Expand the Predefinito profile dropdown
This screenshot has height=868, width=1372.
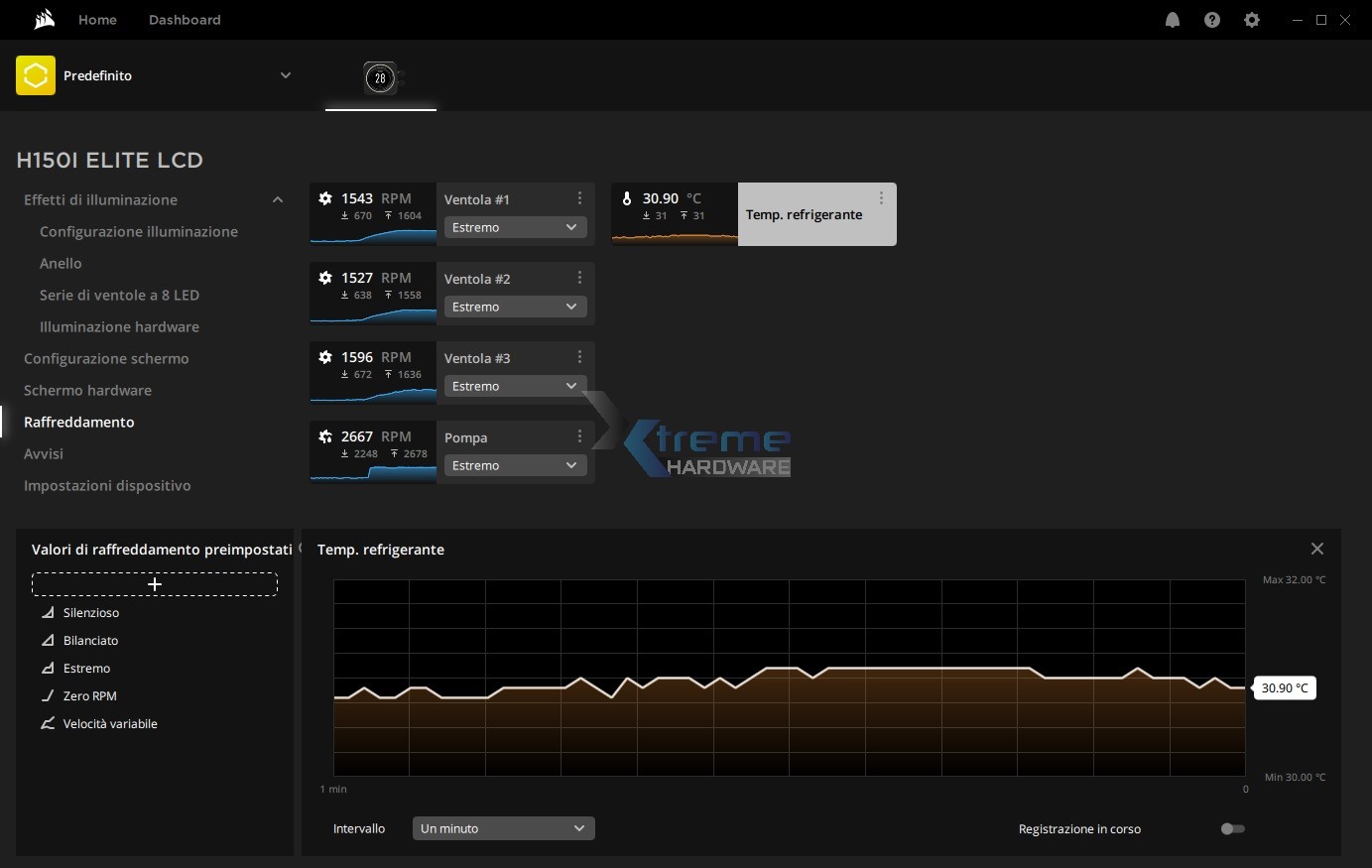pos(286,75)
